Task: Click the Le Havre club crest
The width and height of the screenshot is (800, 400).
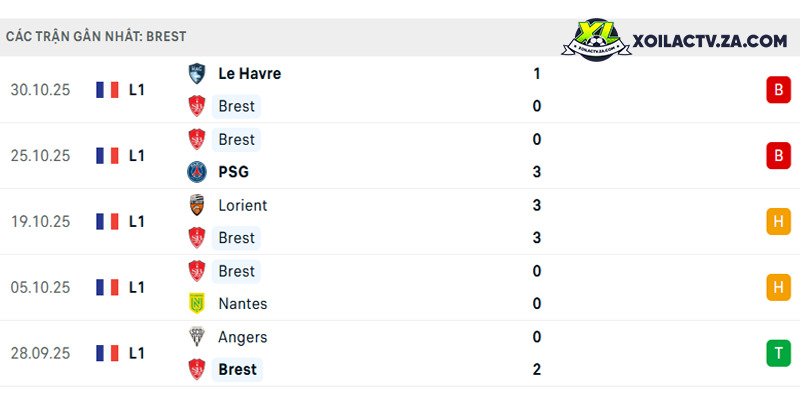Action: point(196,74)
